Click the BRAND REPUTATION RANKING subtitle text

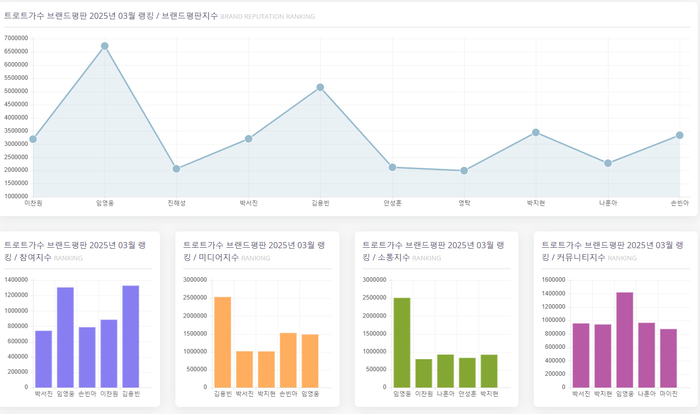pyautogui.click(x=267, y=17)
